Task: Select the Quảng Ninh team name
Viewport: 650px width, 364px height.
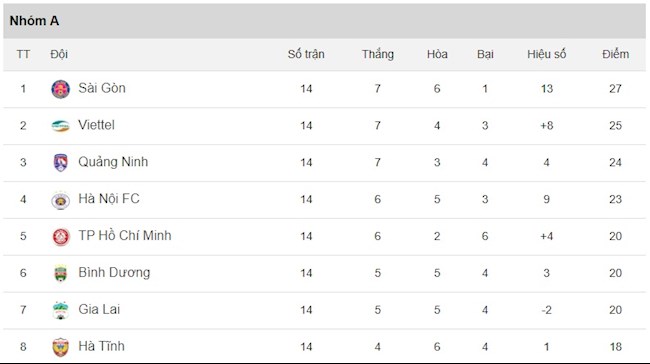Action: (x=113, y=162)
